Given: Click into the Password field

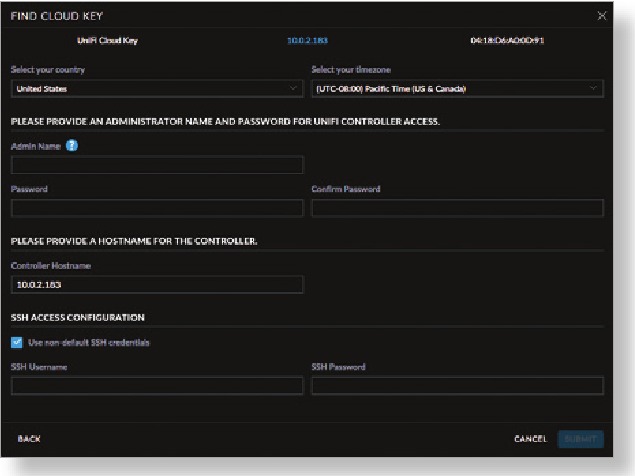Looking at the screenshot, I should coord(157,208).
